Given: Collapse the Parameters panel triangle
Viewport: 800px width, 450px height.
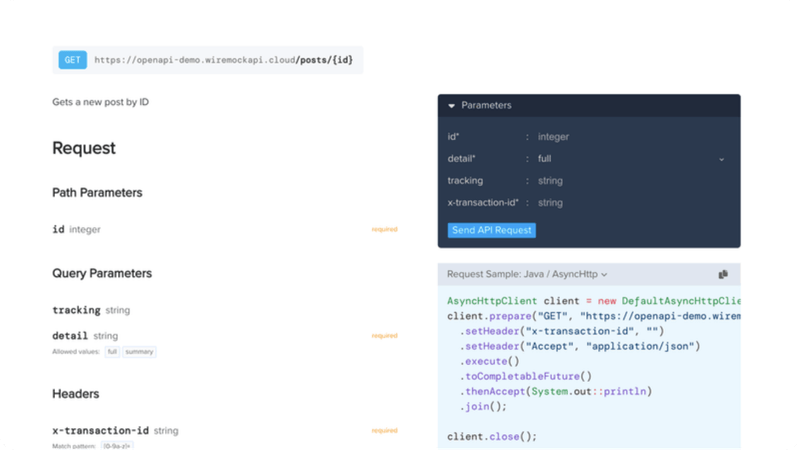Looking at the screenshot, I should pos(452,106).
